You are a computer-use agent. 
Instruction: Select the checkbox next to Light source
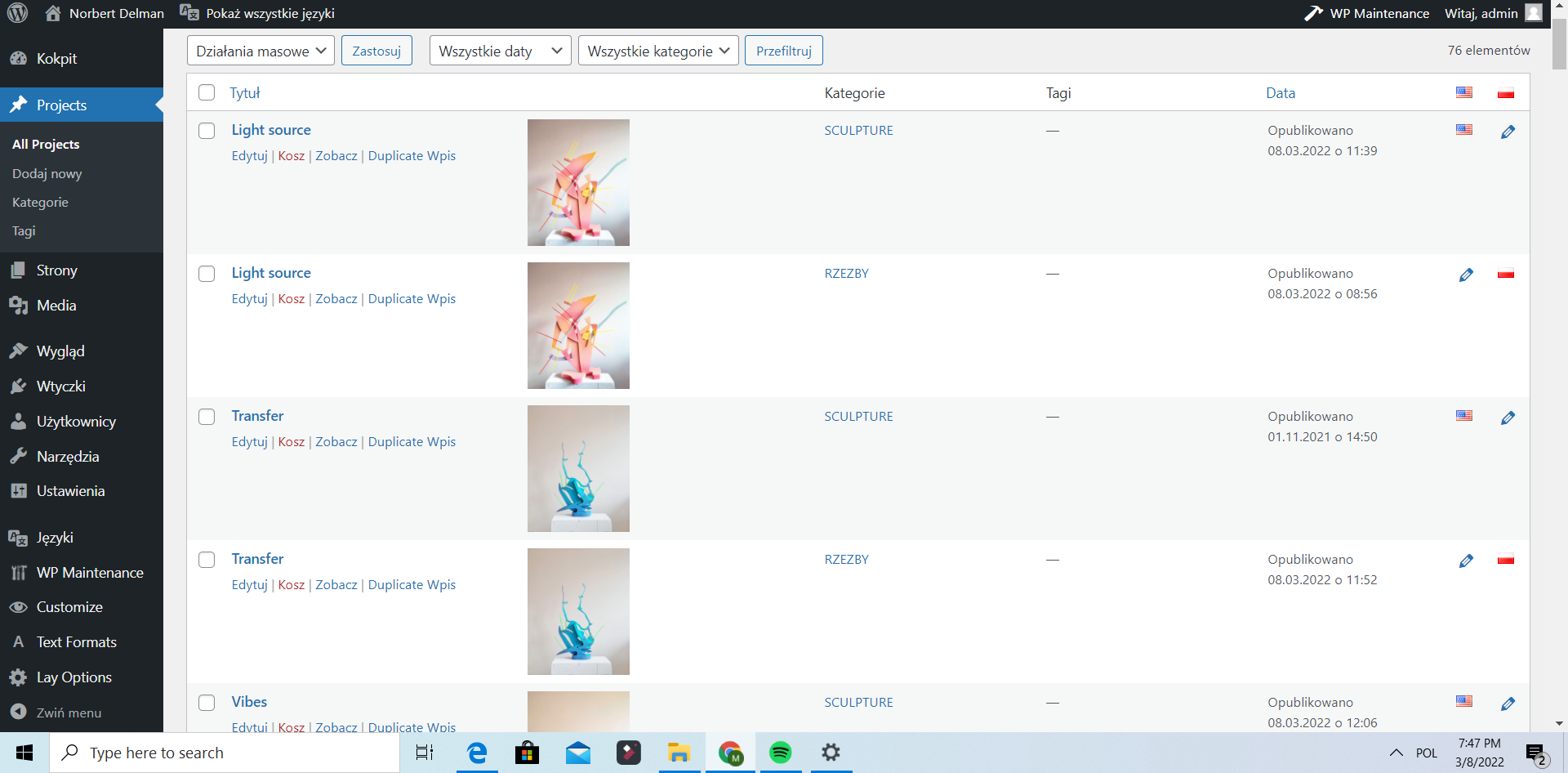pyautogui.click(x=207, y=131)
